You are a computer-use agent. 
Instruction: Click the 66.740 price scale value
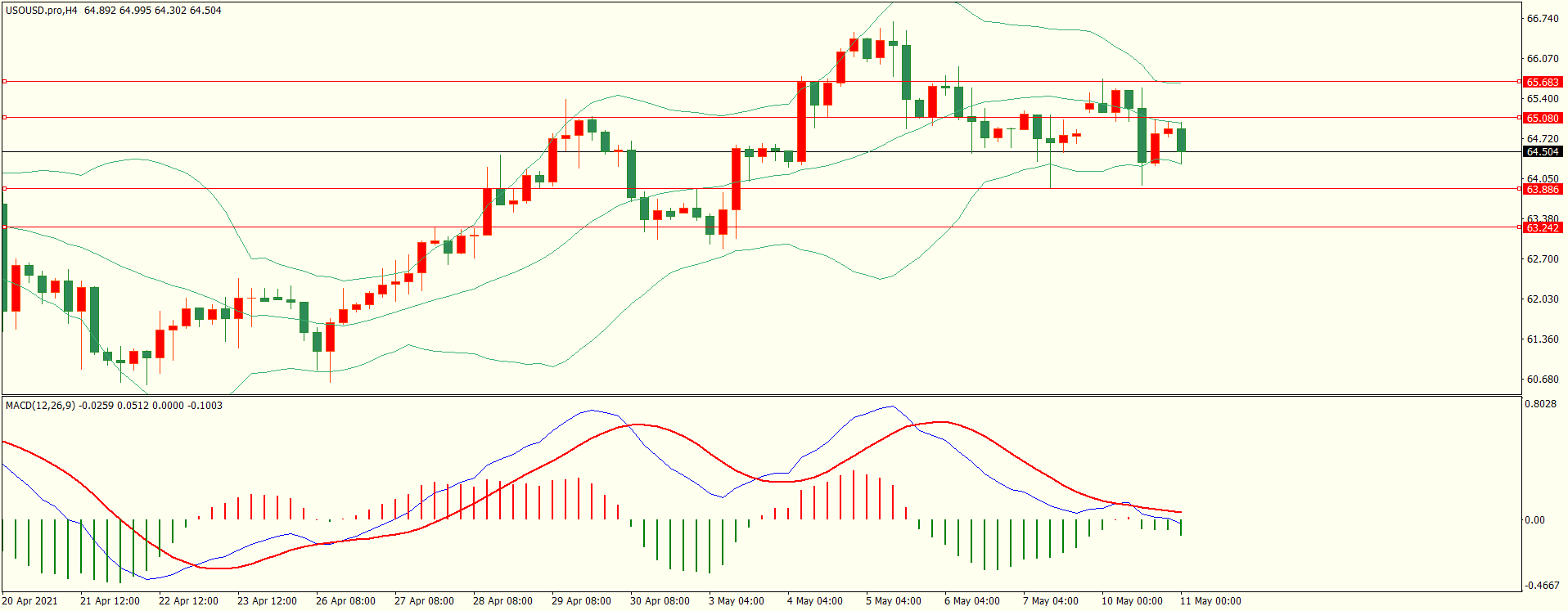(x=1542, y=19)
